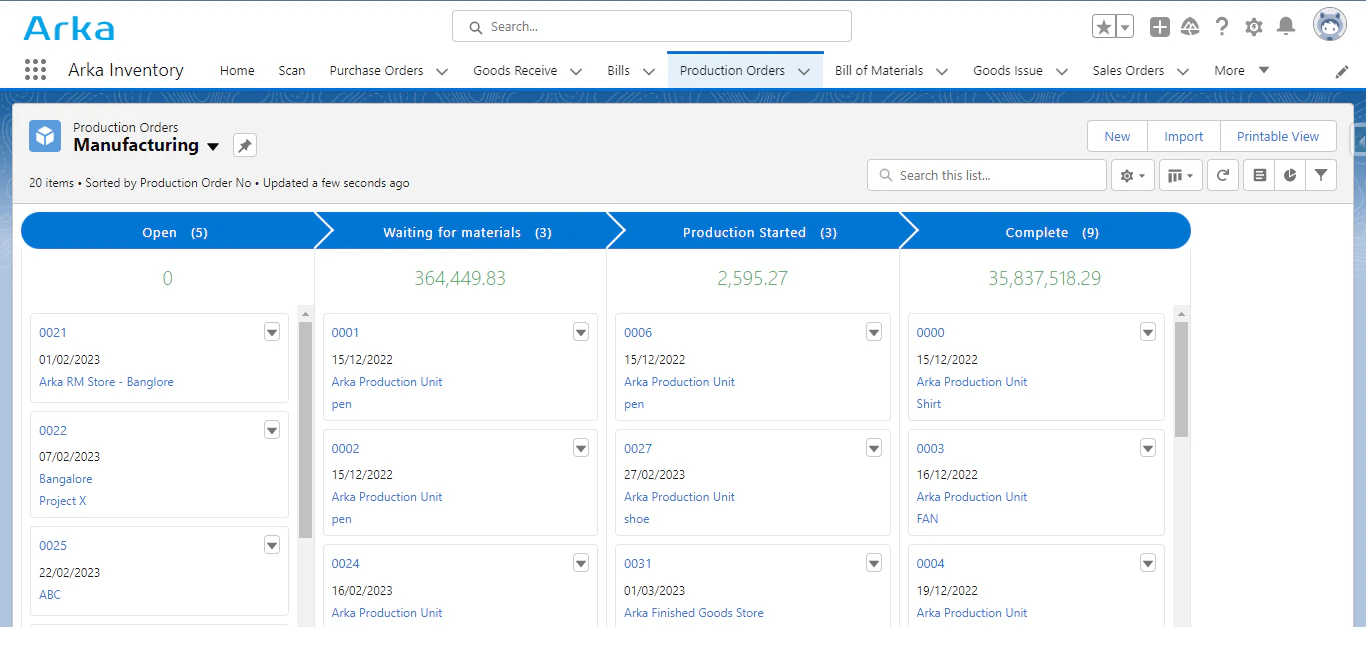1366x664 pixels.
Task: Expand the Manufacturing list view dropdown
Action: (213, 147)
